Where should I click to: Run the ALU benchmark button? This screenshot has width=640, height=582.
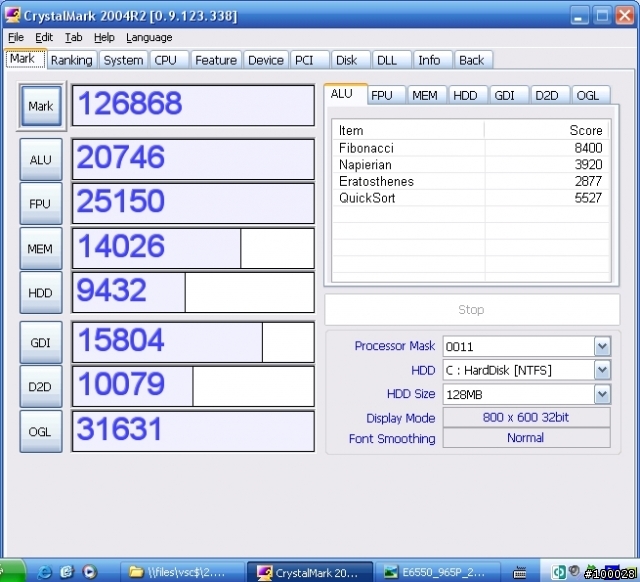[41, 160]
